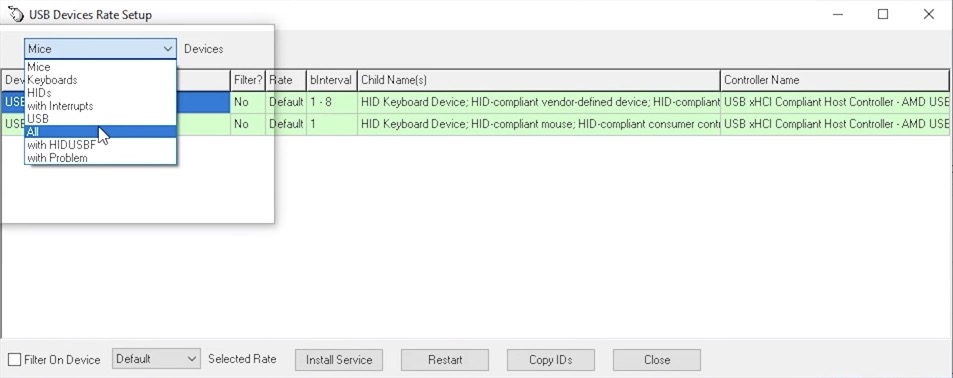Sort by the Filter? column header
953x378 pixels.
click(x=247, y=80)
